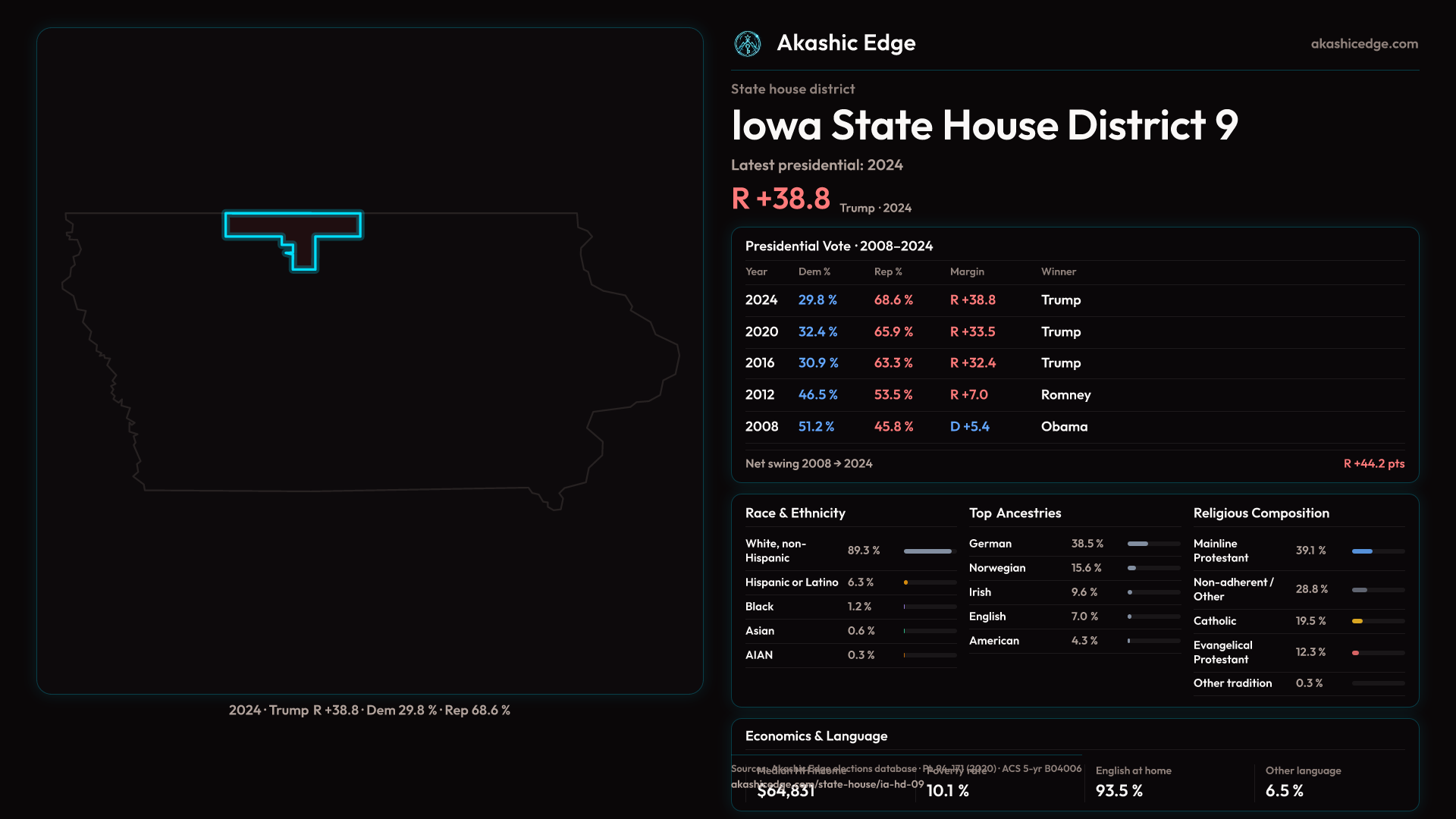This screenshot has width=1456, height=819.
Task: Click the Hispanic or Latino orange bar
Action: coord(906,583)
